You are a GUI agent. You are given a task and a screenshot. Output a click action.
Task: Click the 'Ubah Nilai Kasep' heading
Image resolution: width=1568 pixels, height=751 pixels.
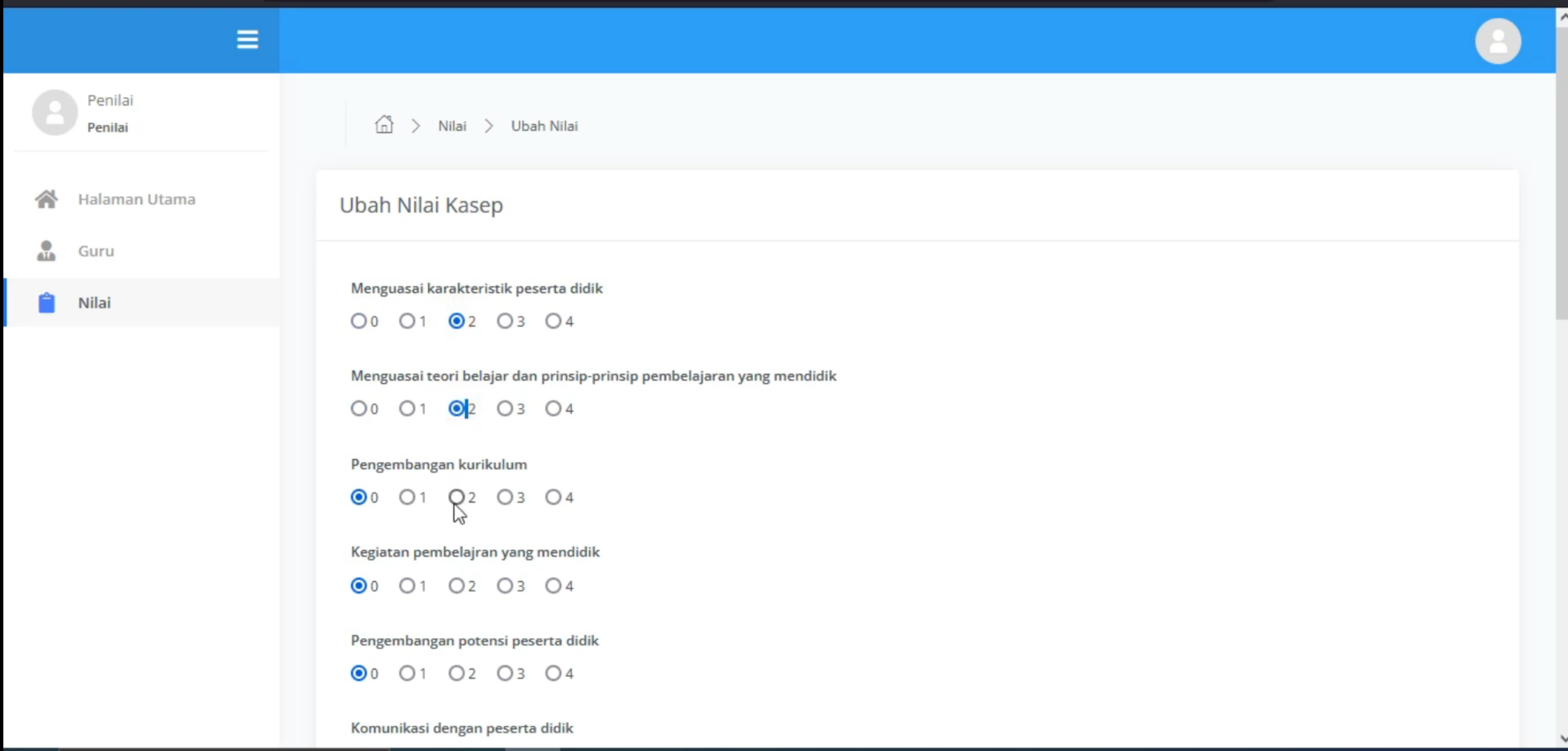421,205
